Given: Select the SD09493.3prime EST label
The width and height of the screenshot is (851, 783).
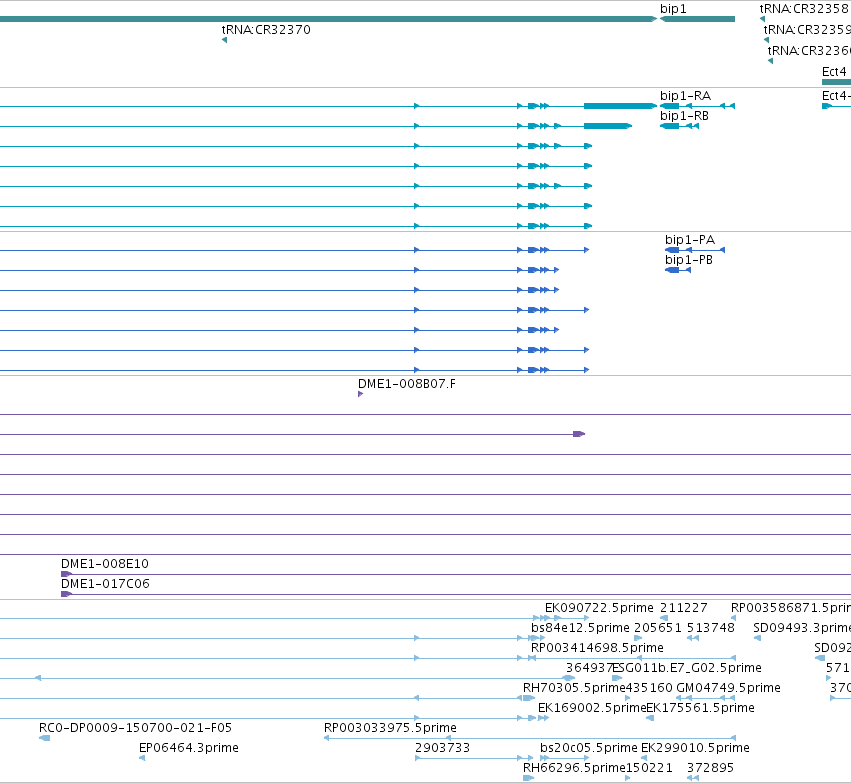Looking at the screenshot, I should click(802, 628).
